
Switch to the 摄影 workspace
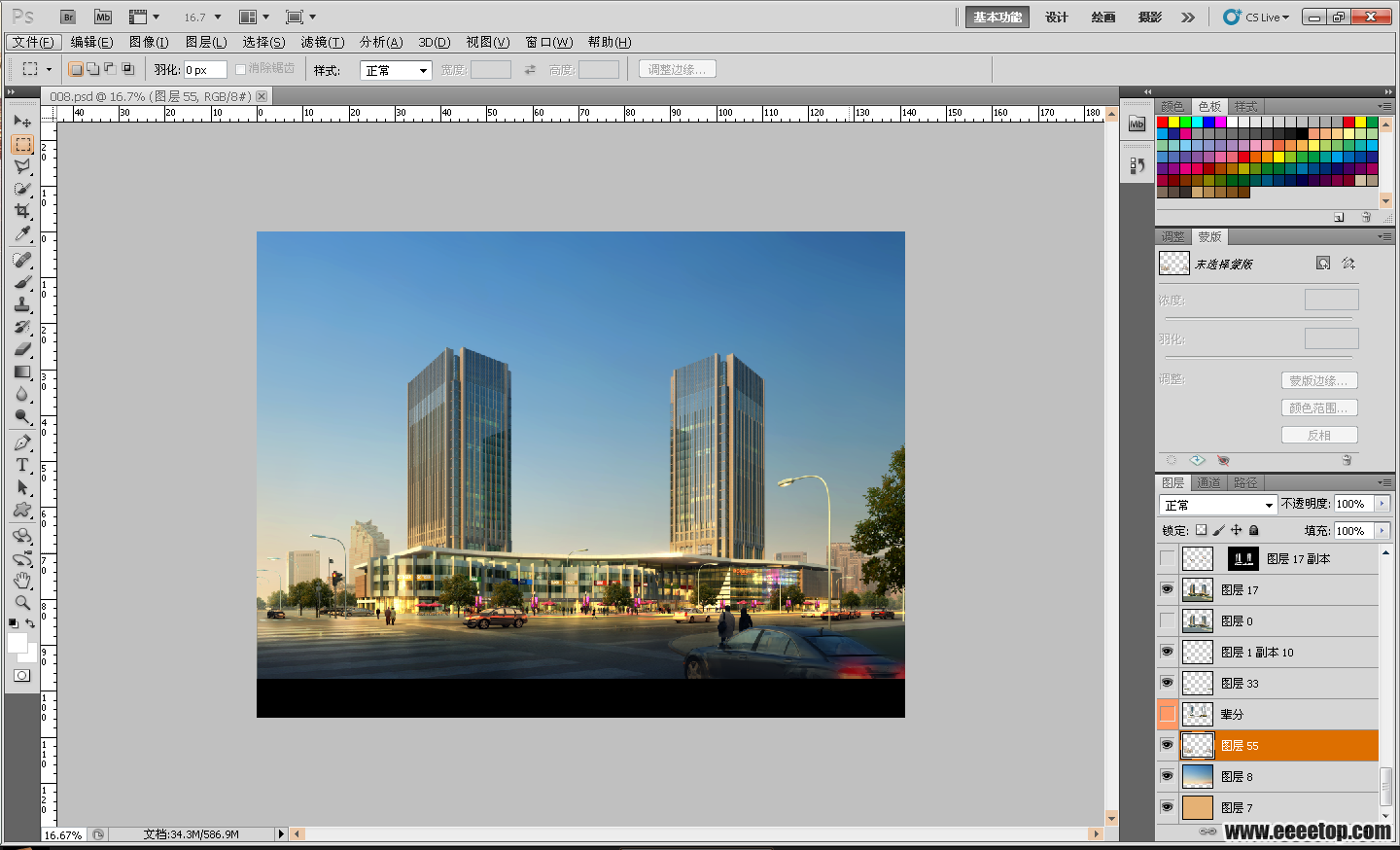(1150, 18)
